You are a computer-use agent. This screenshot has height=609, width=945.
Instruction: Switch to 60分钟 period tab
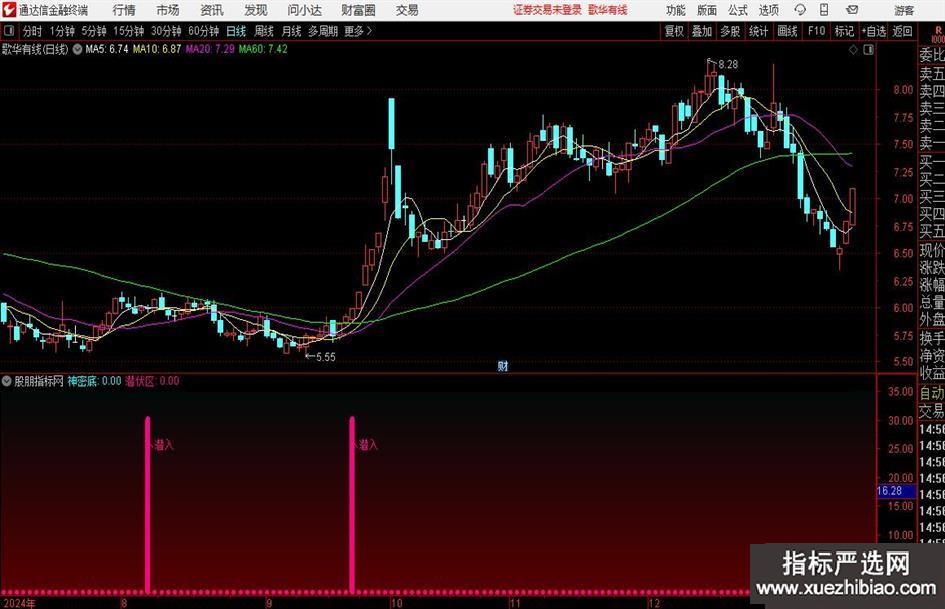coord(203,31)
